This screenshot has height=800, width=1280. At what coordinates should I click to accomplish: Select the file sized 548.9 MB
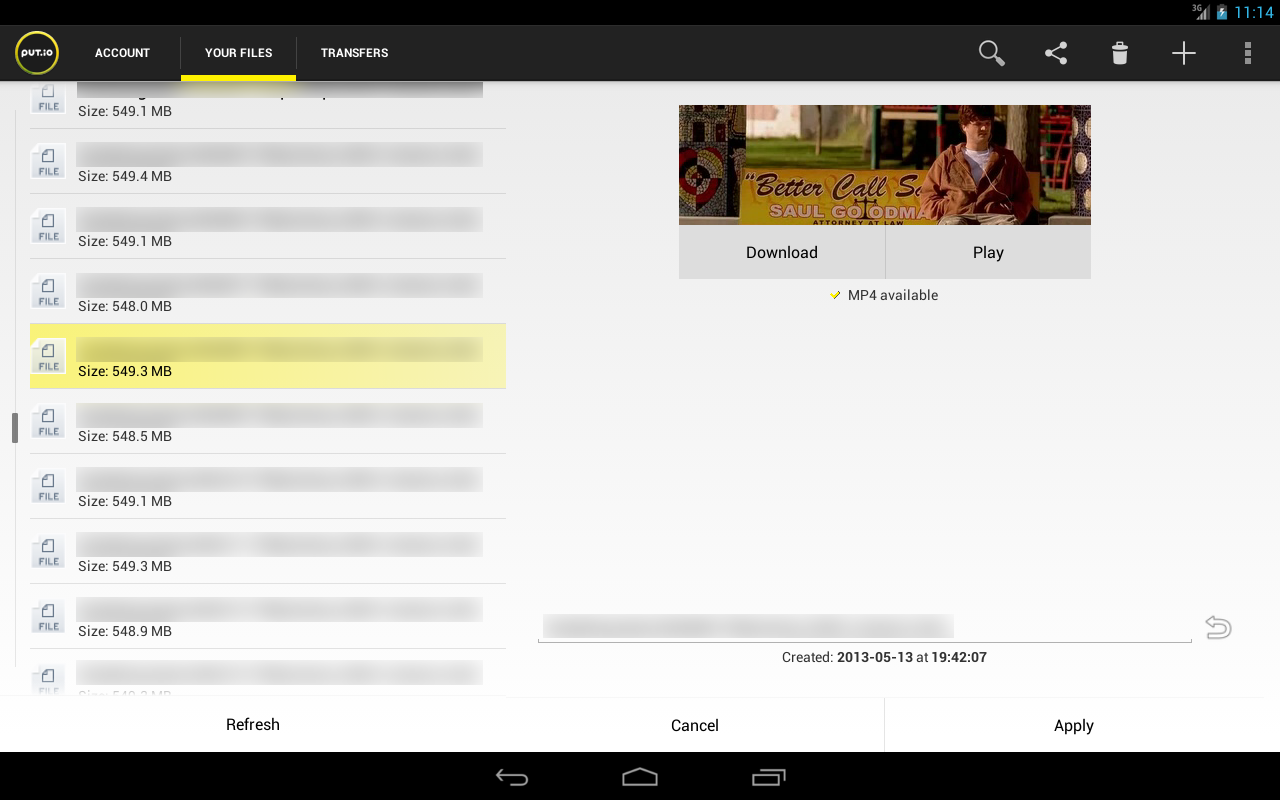click(x=268, y=616)
